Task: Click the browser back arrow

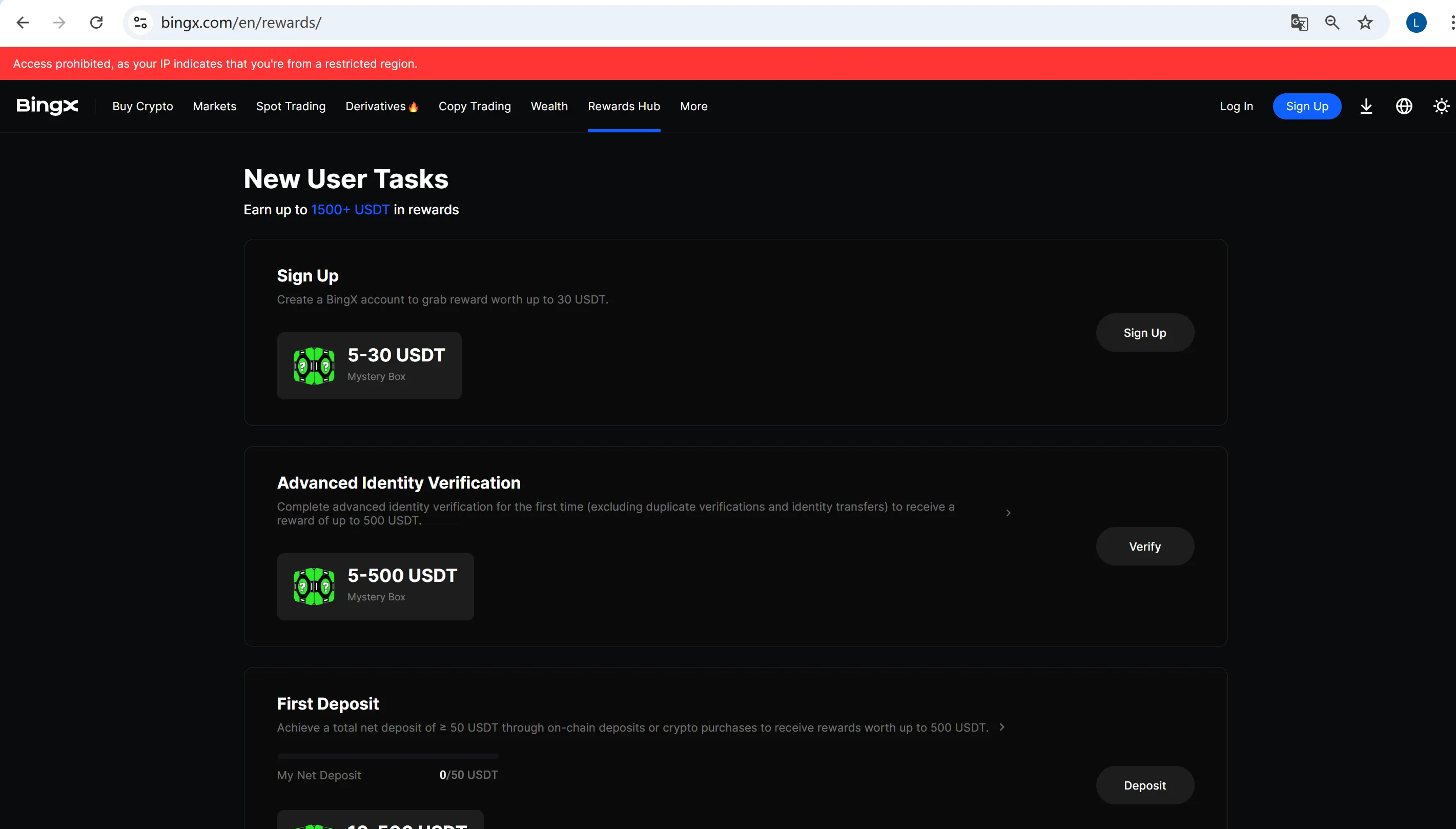Action: pos(23,23)
